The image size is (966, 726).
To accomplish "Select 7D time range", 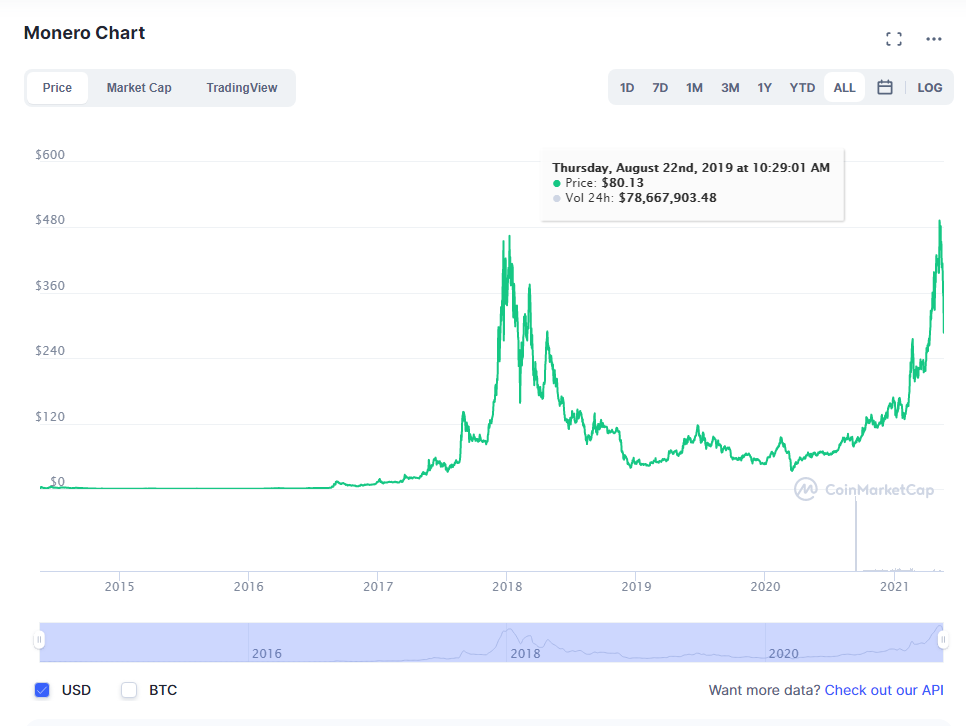I will (660, 87).
